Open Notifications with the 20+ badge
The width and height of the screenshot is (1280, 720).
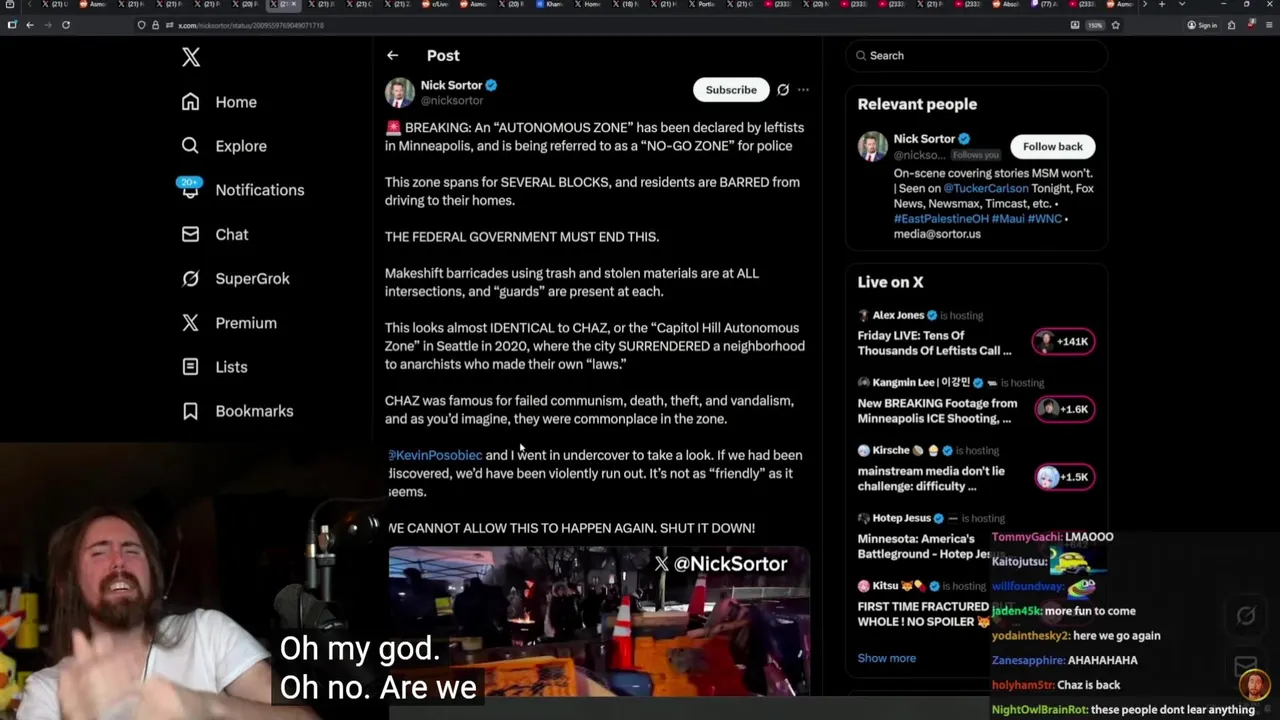(x=242, y=190)
